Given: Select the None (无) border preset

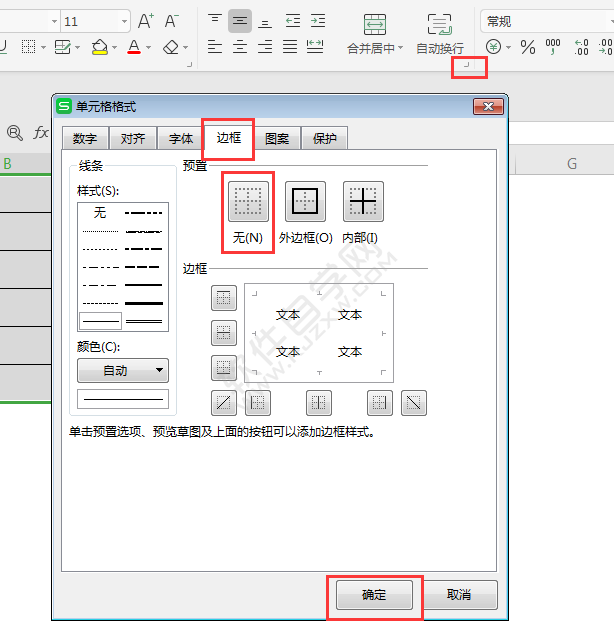Looking at the screenshot, I should click(247, 202).
